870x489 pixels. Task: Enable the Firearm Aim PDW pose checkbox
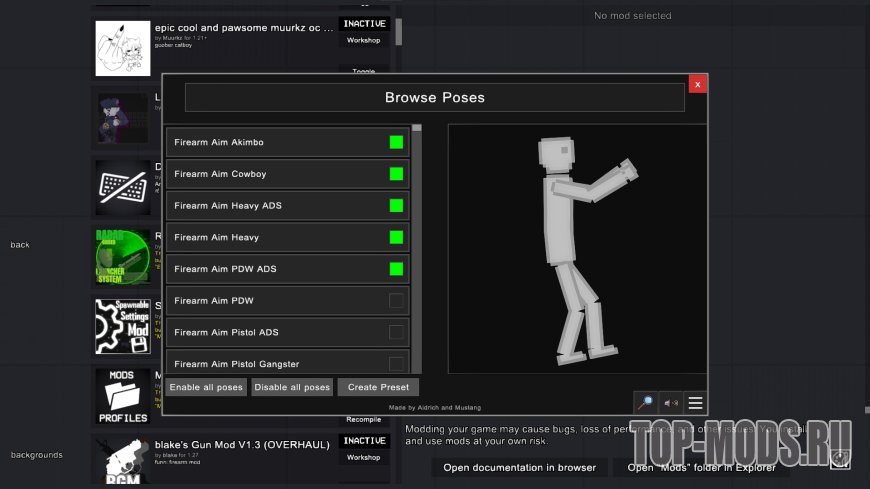click(396, 301)
